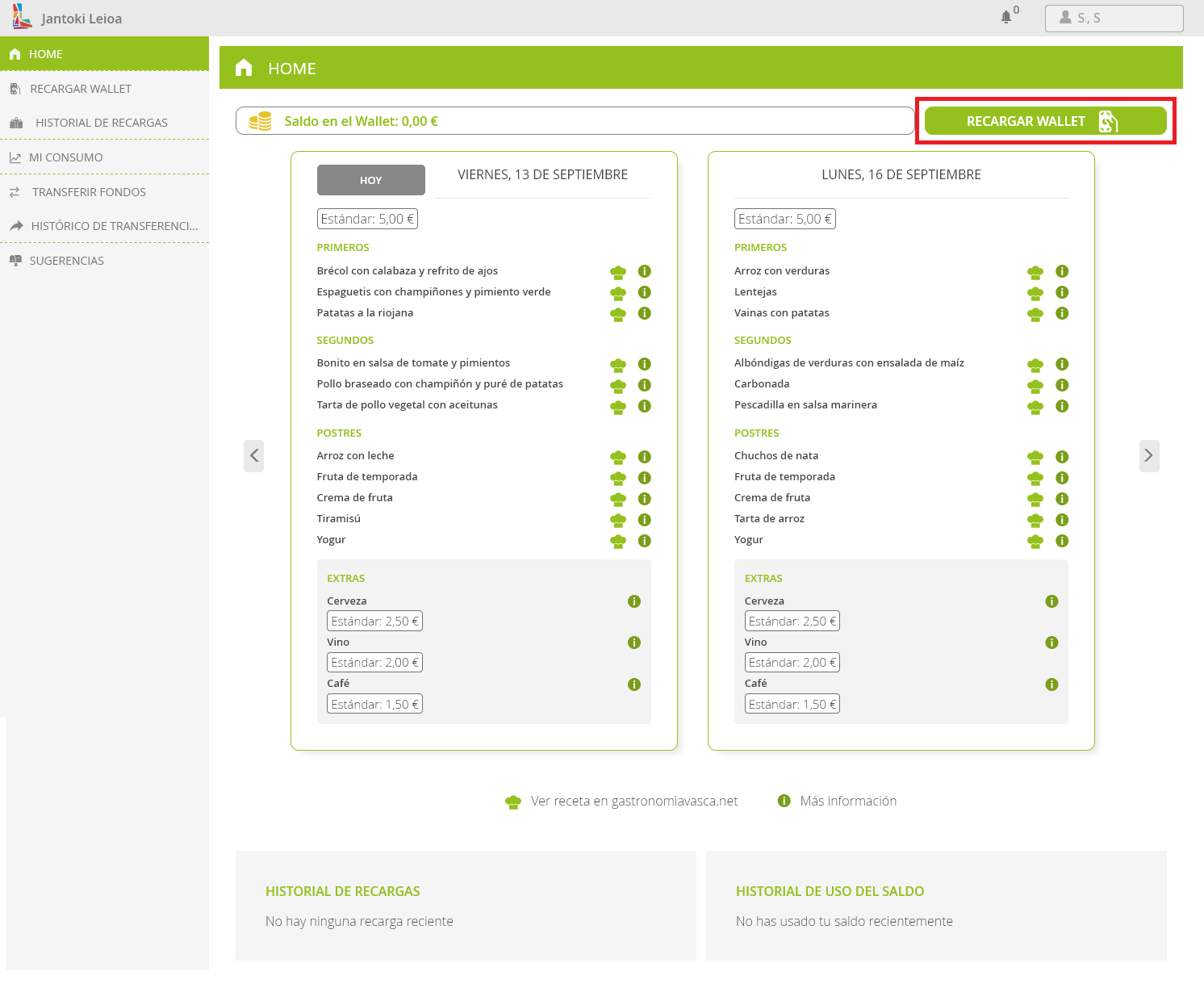Go to previous menu days arrow
The image size is (1204, 988).
coord(254,456)
